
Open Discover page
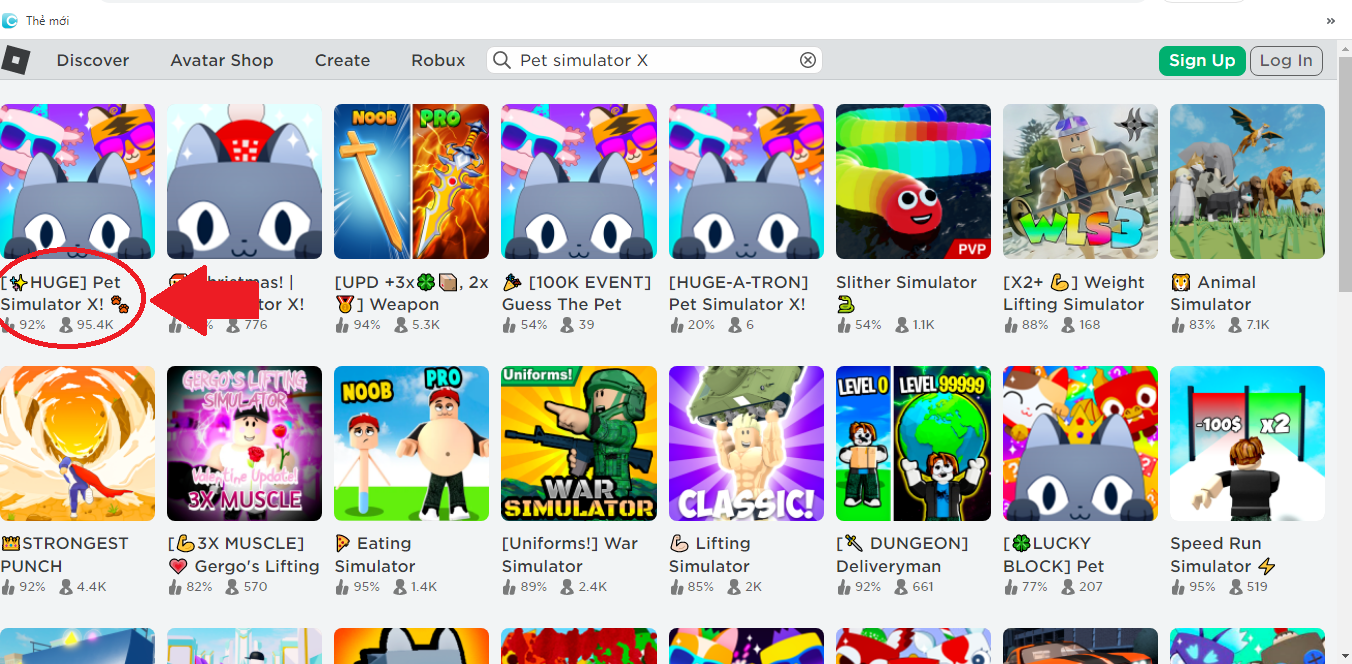pos(93,60)
